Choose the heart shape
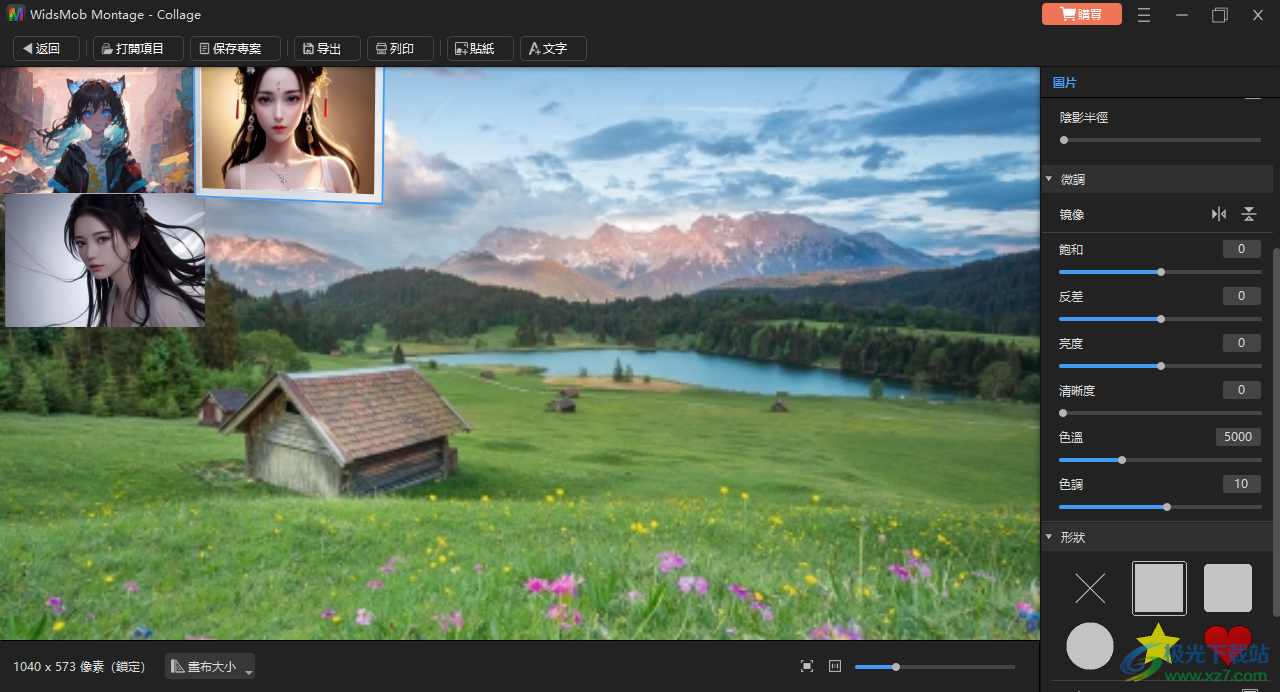 (1227, 643)
